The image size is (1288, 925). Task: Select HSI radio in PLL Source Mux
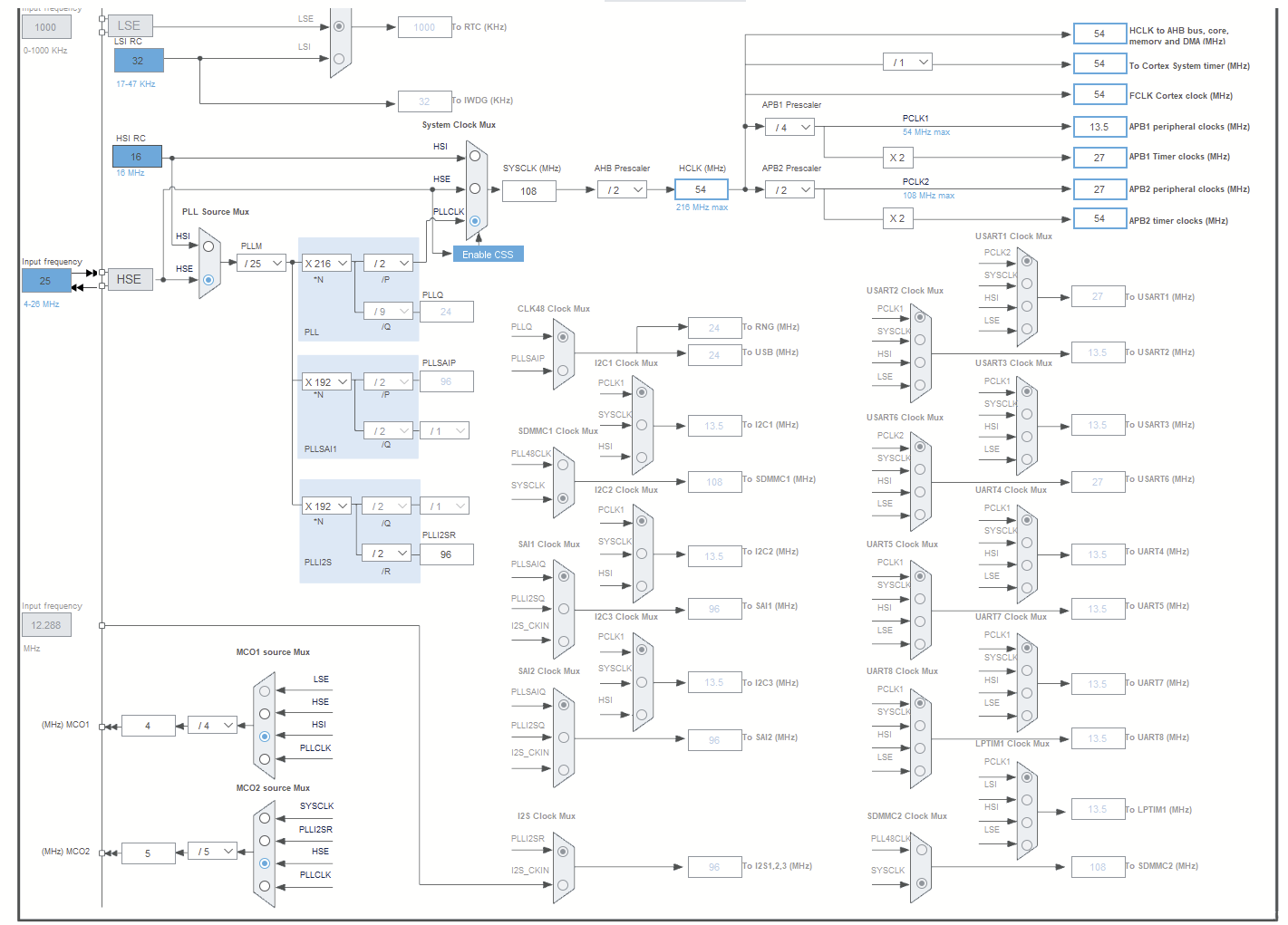[x=208, y=246]
